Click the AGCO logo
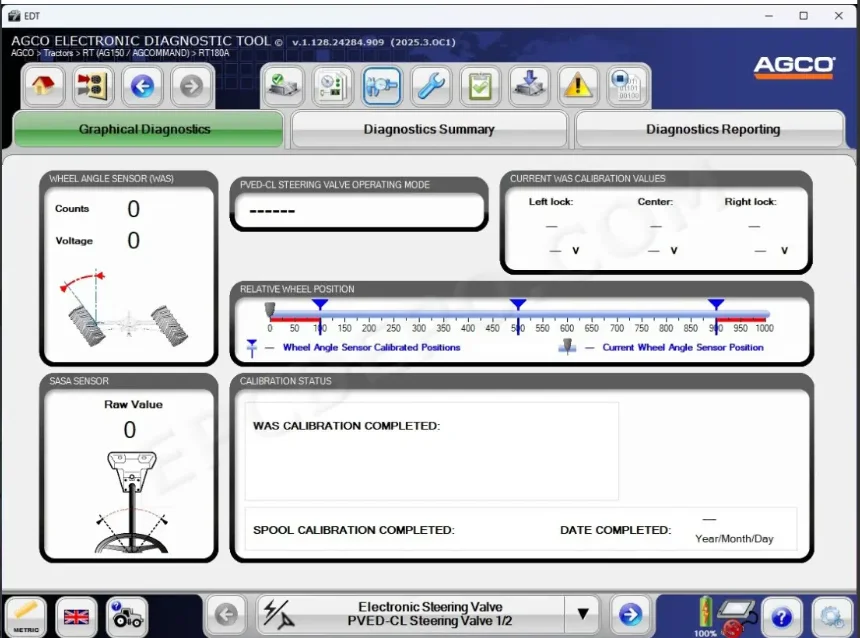The height and width of the screenshot is (638, 860). pos(794,67)
